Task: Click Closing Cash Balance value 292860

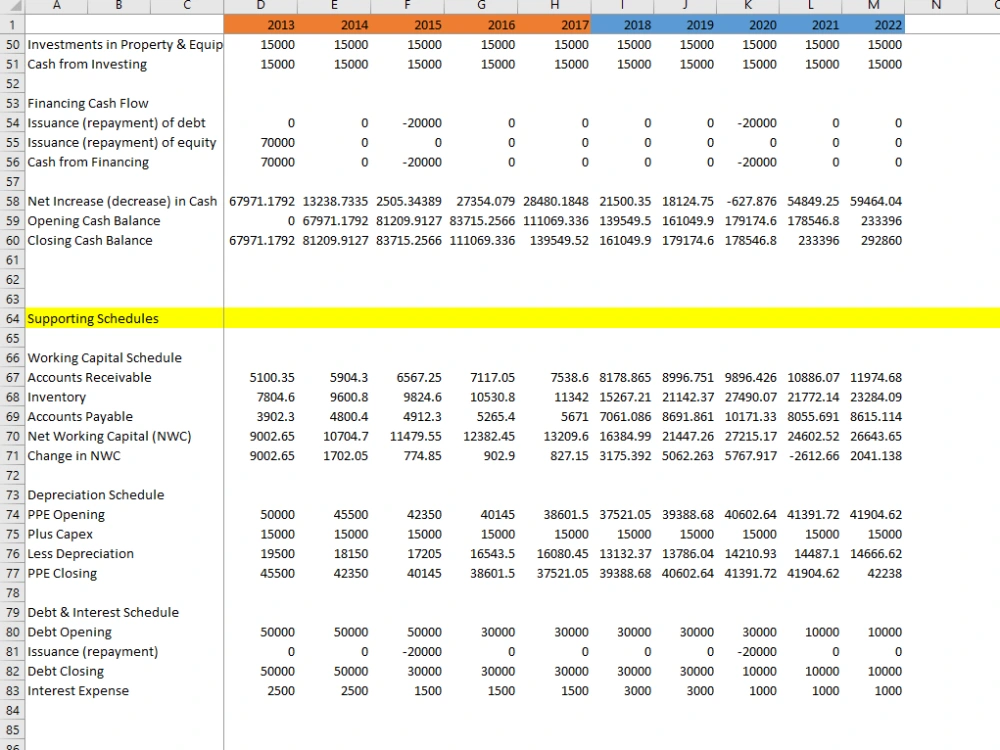Action: coord(881,240)
